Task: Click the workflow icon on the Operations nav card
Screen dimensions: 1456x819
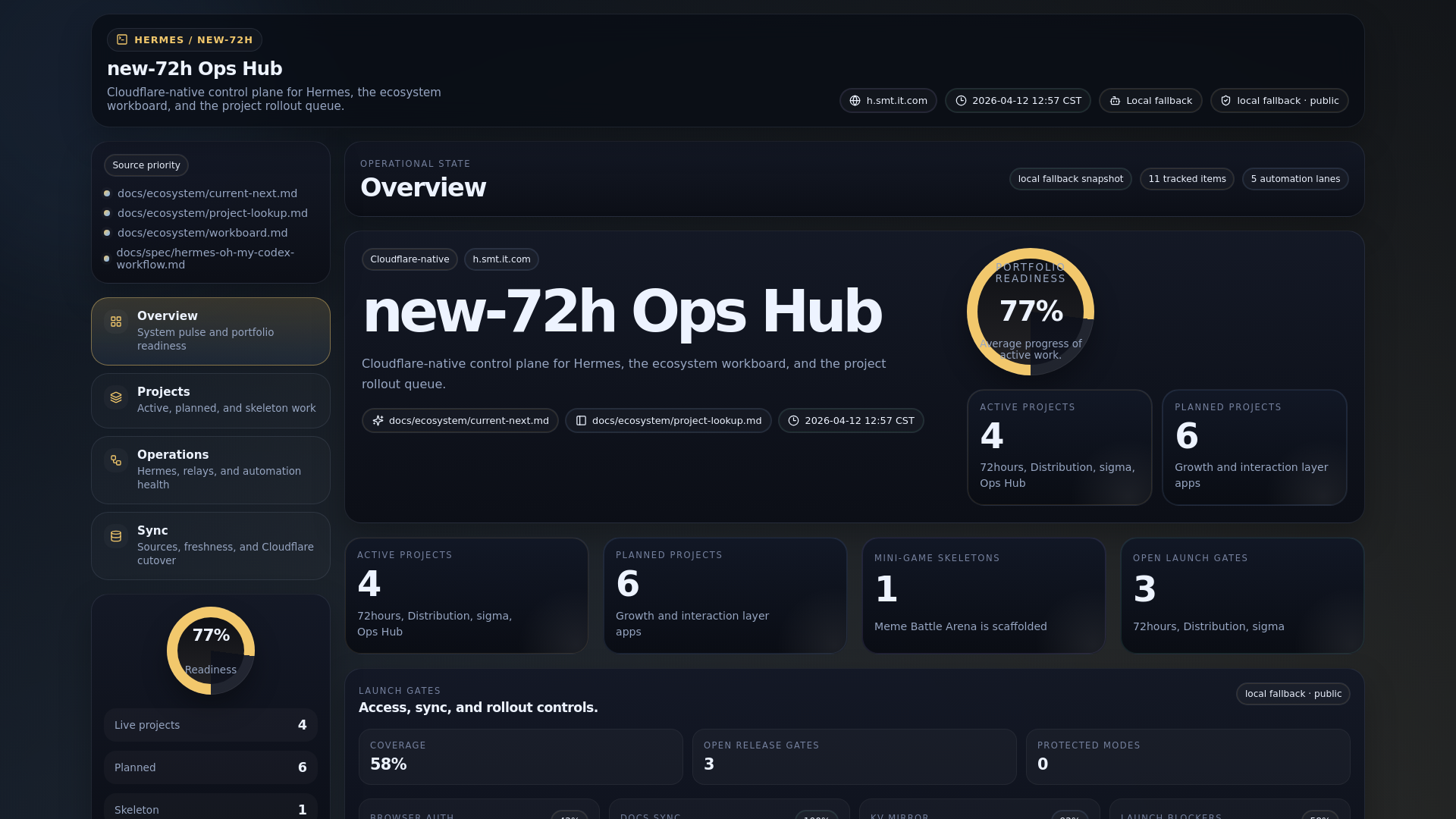Action: click(x=116, y=460)
